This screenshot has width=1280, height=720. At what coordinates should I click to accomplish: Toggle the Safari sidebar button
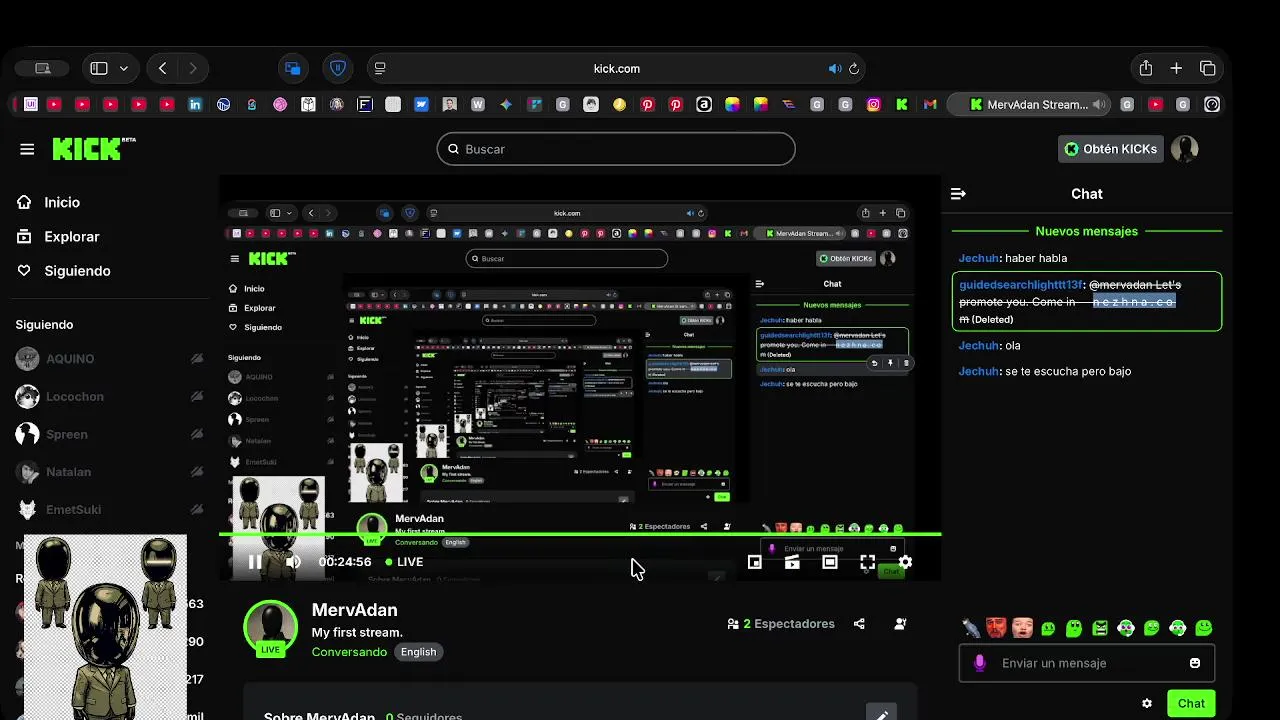(x=99, y=68)
